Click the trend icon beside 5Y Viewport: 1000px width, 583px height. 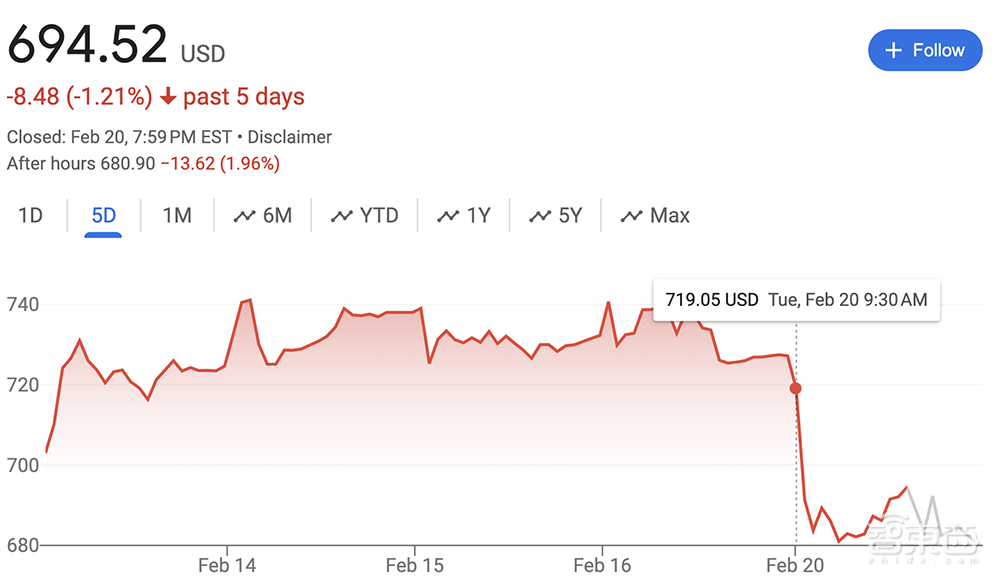[x=540, y=216]
